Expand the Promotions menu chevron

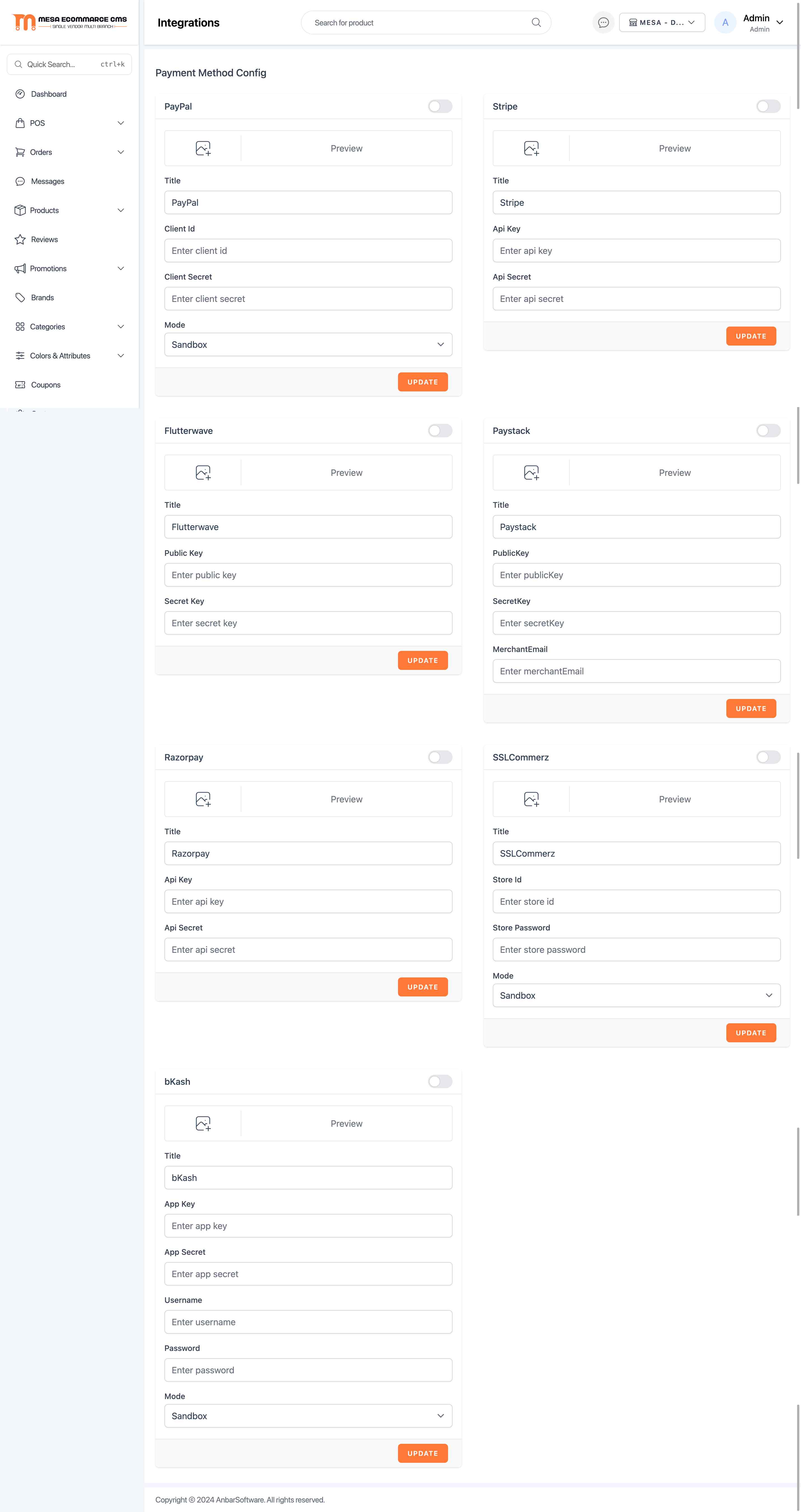(121, 268)
